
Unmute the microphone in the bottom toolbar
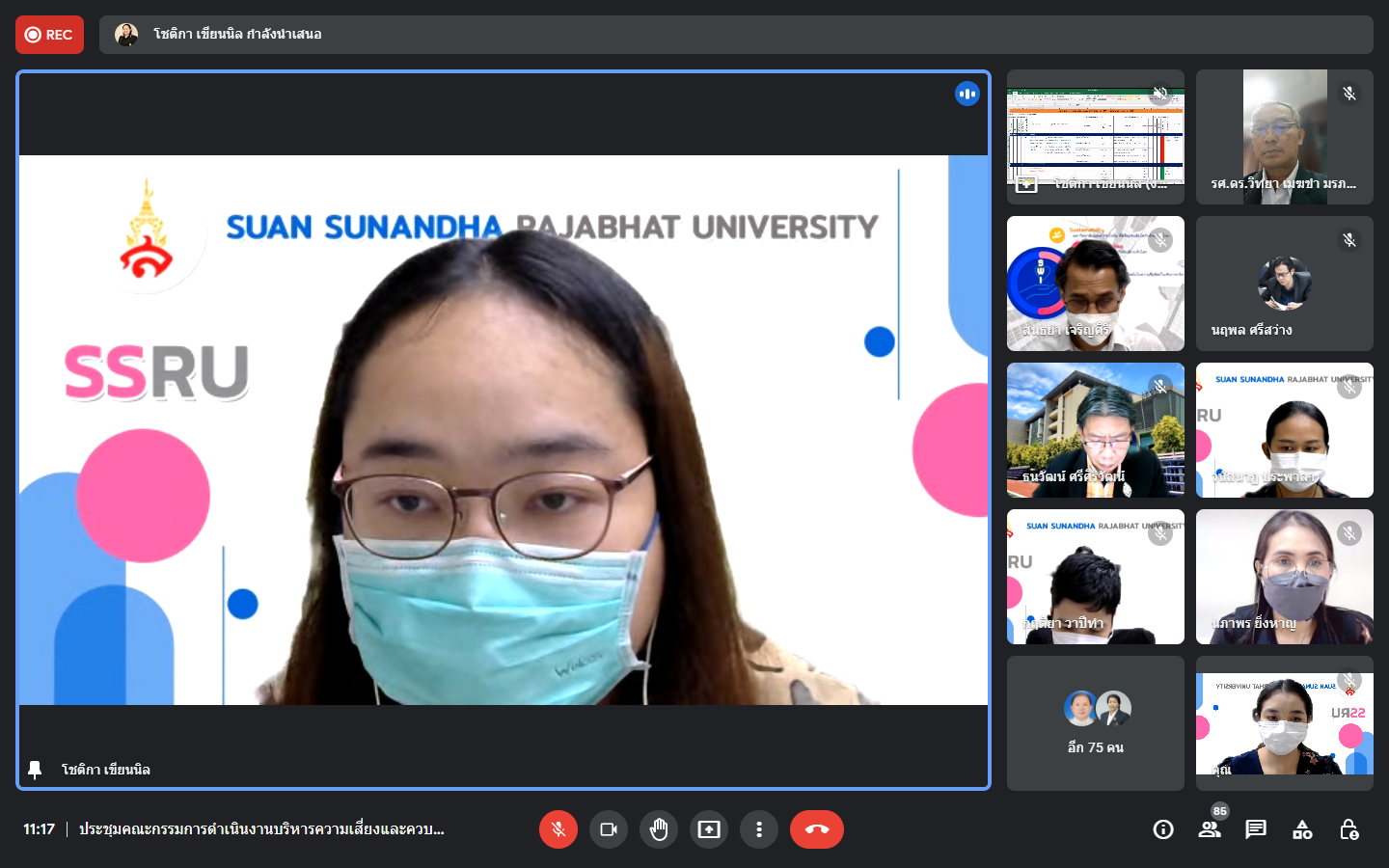click(558, 829)
